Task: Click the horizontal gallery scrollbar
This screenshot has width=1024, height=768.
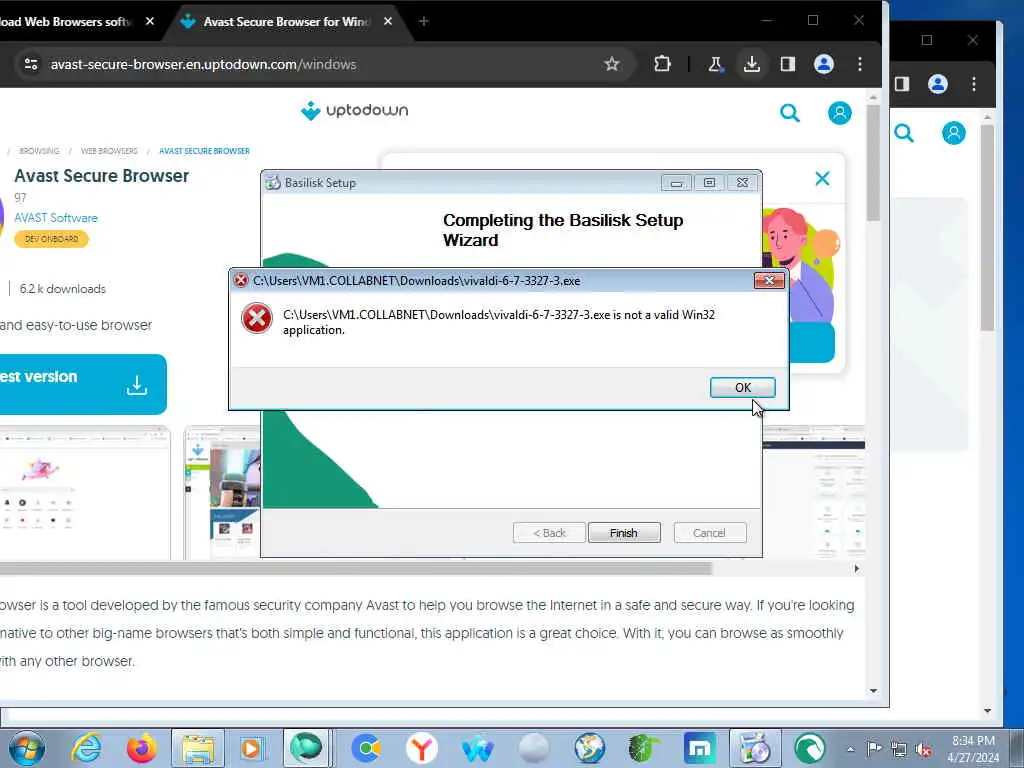Action: pyautogui.click(x=356, y=569)
